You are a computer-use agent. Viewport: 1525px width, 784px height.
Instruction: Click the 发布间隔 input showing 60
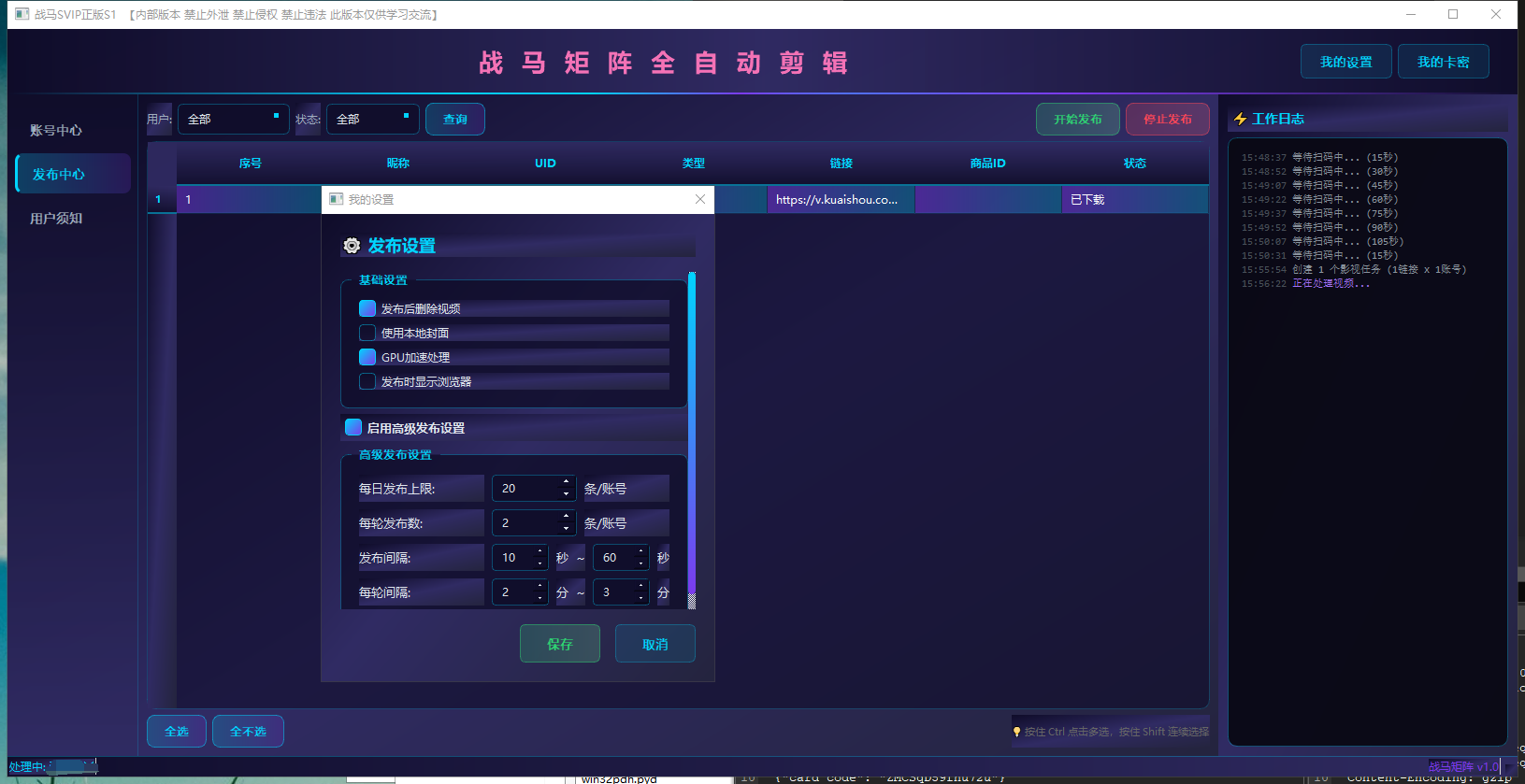pyautogui.click(x=621, y=558)
